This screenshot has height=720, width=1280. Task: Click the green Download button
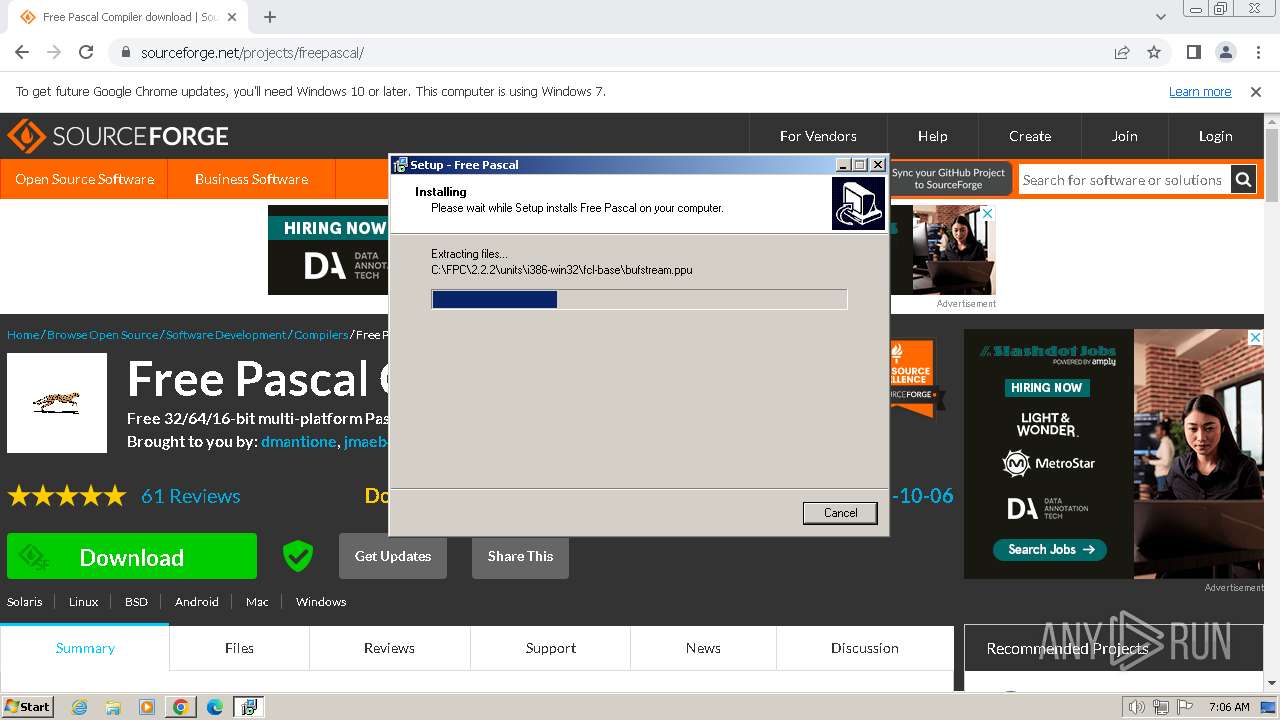point(132,556)
